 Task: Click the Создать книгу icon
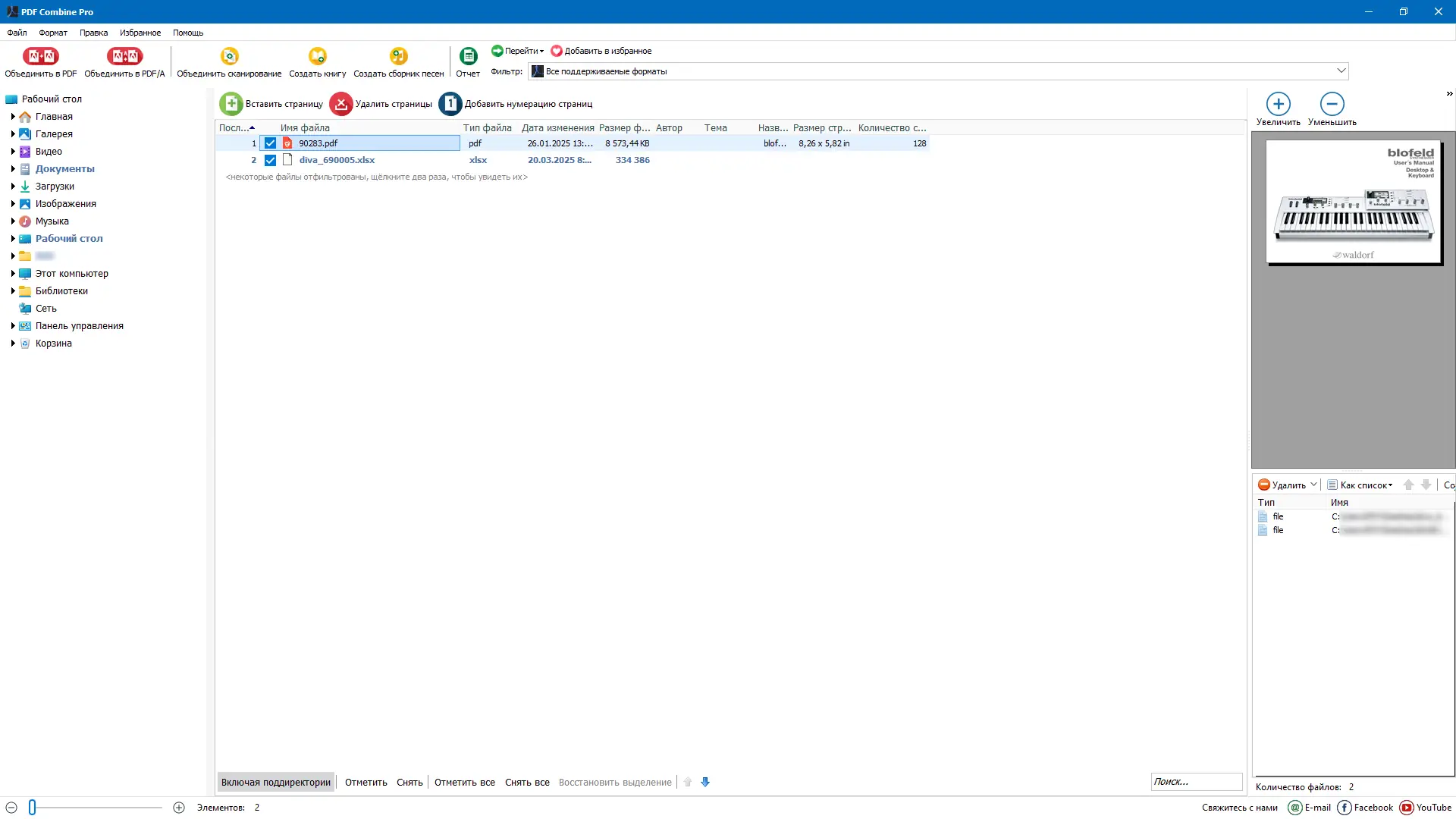[x=317, y=61]
